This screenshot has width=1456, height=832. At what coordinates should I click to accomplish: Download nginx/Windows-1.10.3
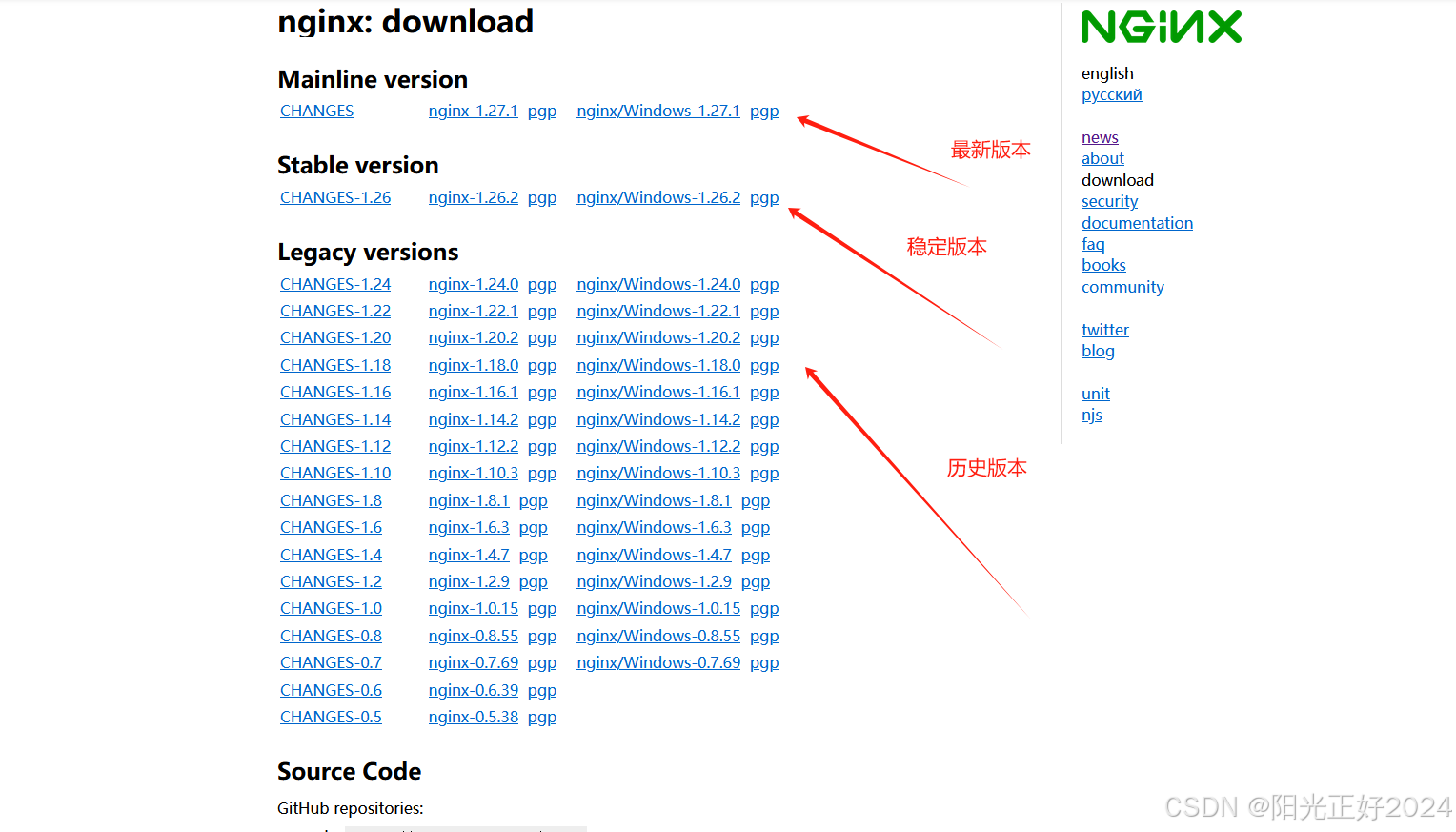point(658,473)
